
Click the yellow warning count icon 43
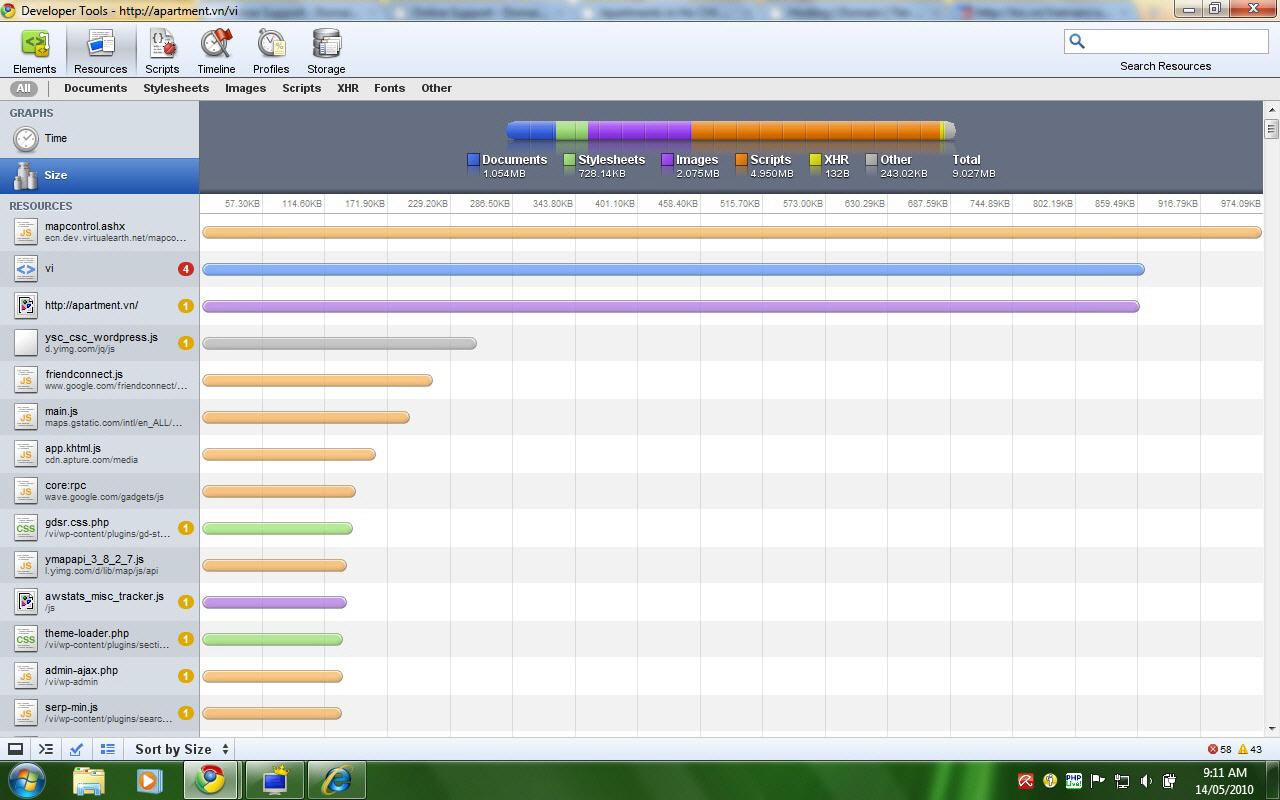coord(1243,749)
